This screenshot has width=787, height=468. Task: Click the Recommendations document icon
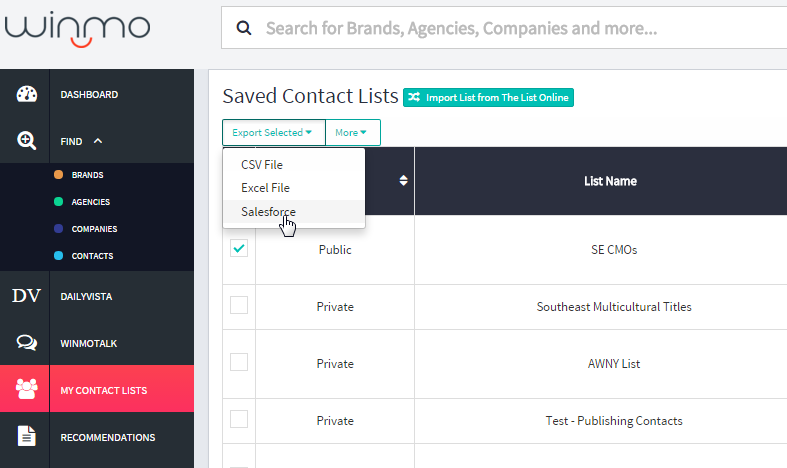26,437
